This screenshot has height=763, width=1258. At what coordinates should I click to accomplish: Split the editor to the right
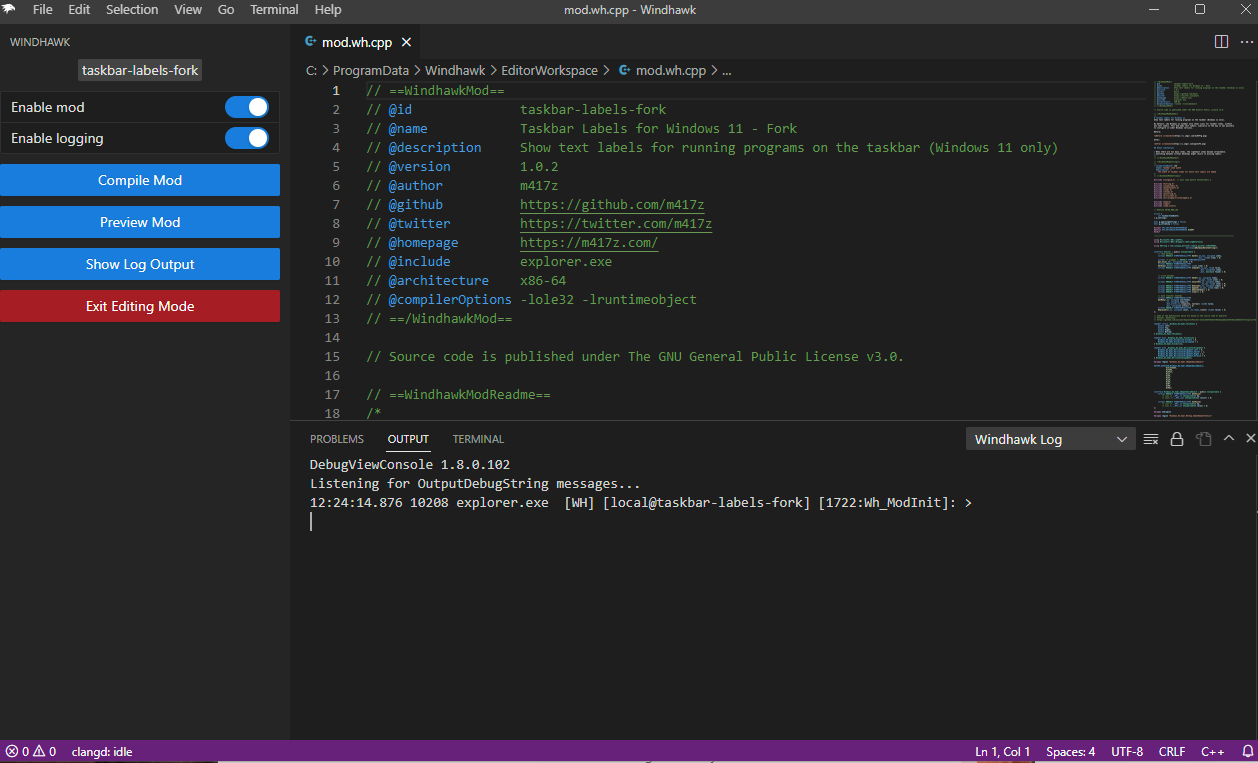point(1221,42)
